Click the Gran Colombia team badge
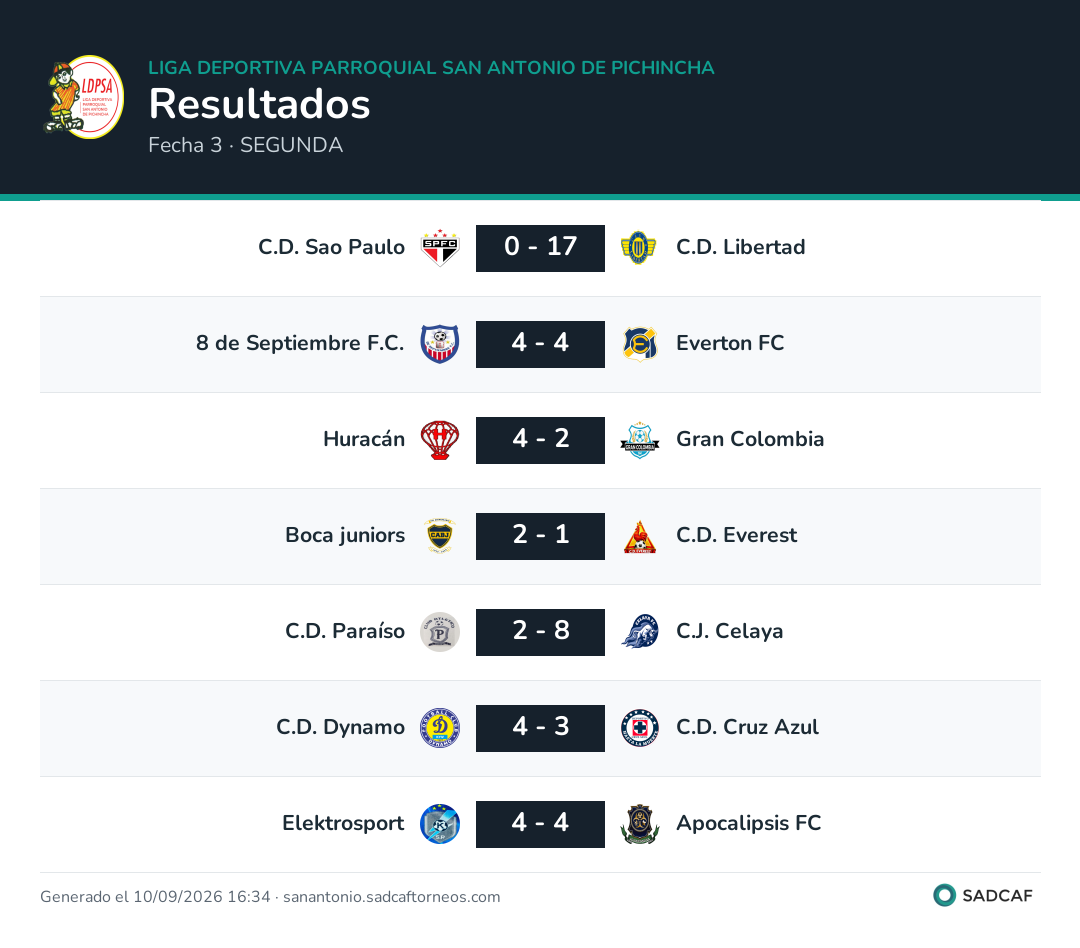Screen dimensions: 1080x948 pos(639,440)
